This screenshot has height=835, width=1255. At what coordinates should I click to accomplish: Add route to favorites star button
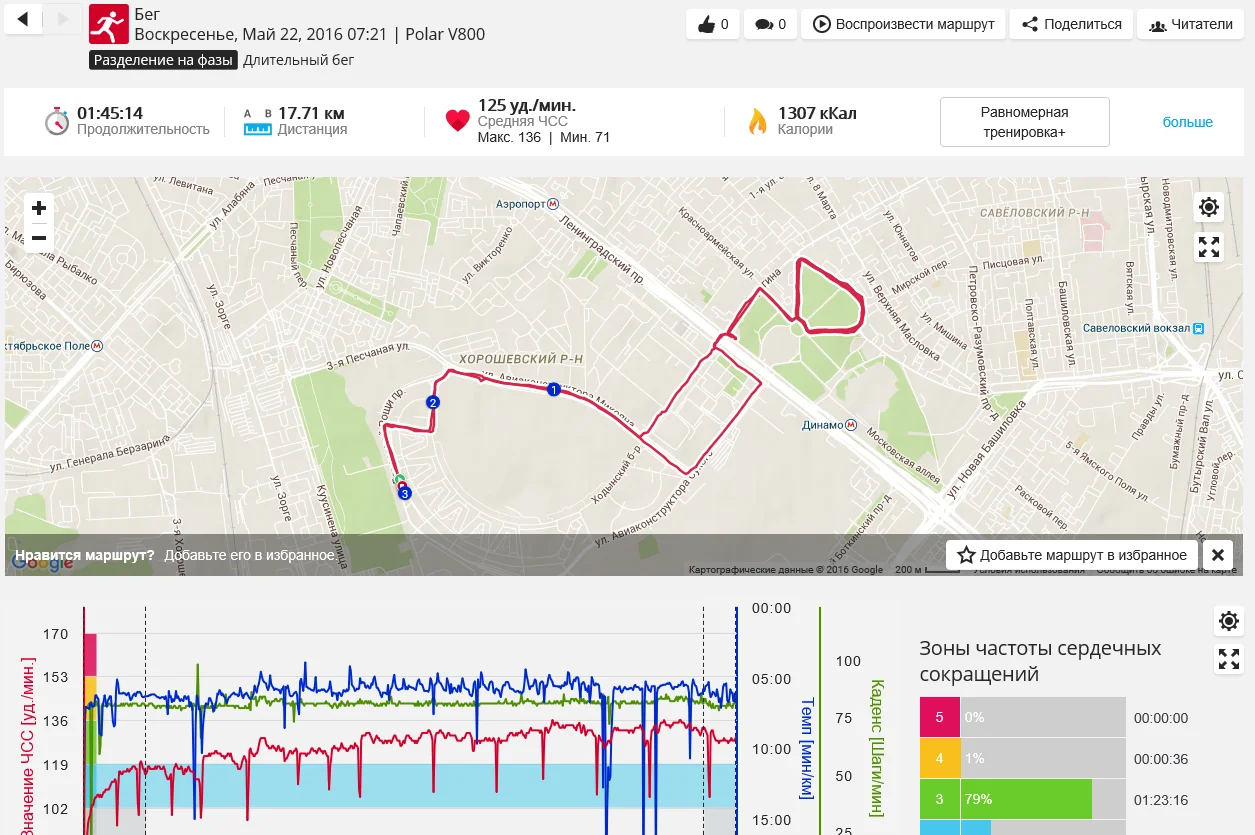[1072, 555]
